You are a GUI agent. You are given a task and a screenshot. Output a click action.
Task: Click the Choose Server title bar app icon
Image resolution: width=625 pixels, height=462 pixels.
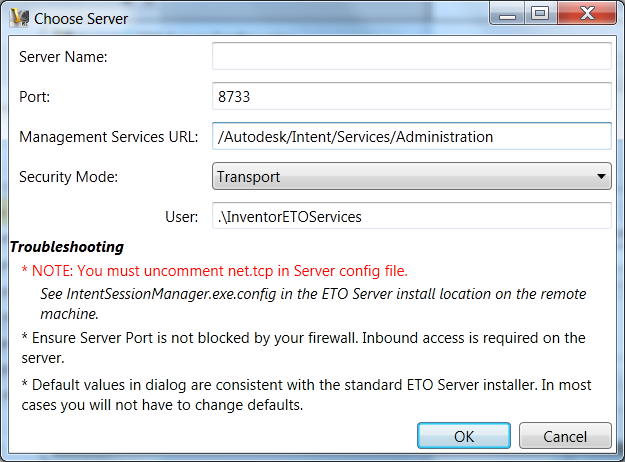[x=19, y=17]
